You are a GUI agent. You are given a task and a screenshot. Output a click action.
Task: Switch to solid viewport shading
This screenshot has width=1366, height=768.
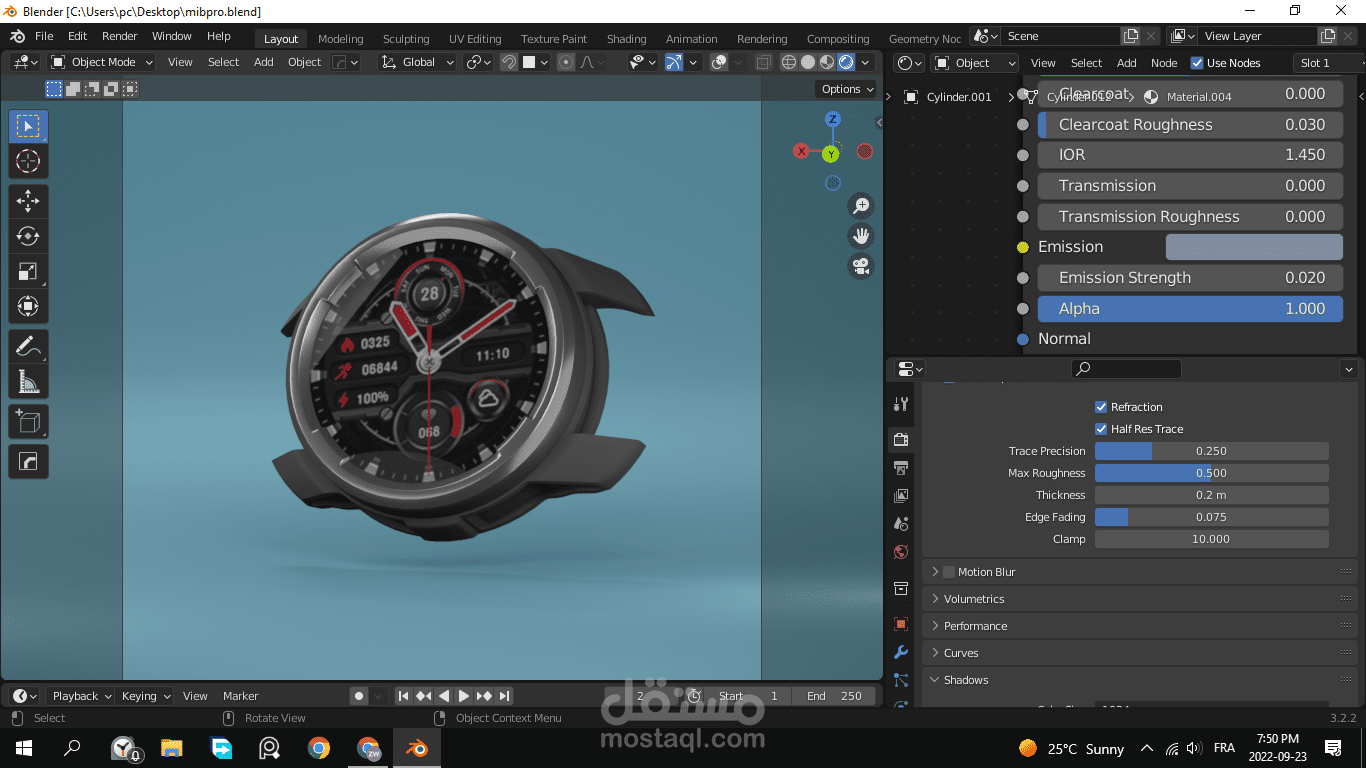[808, 62]
